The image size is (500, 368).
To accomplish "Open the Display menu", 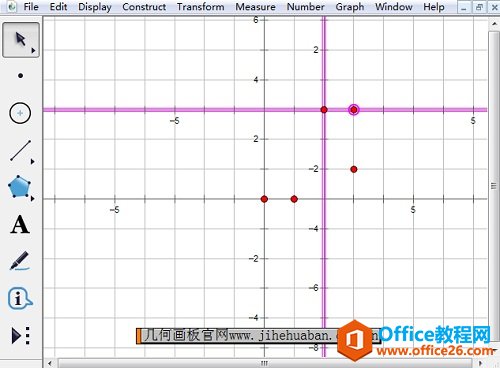I will (x=95, y=7).
